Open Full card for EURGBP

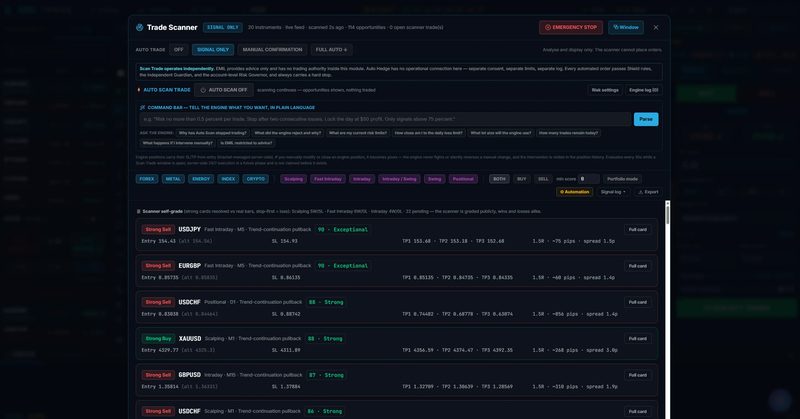(638, 266)
